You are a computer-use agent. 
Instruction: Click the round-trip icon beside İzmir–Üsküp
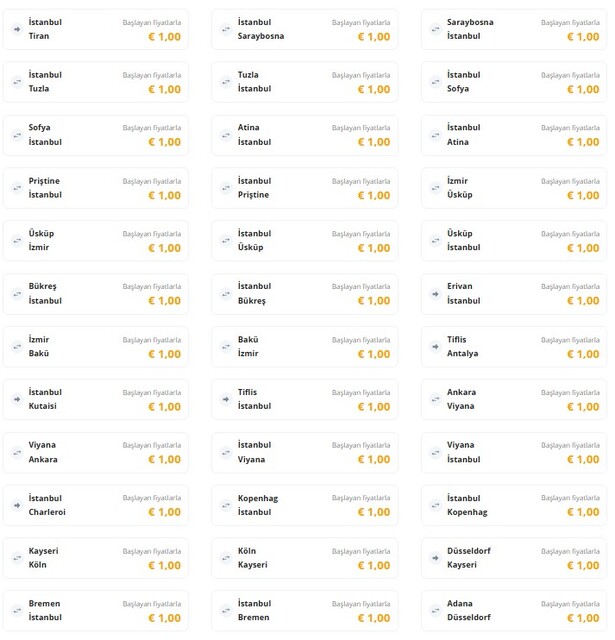[435, 188]
